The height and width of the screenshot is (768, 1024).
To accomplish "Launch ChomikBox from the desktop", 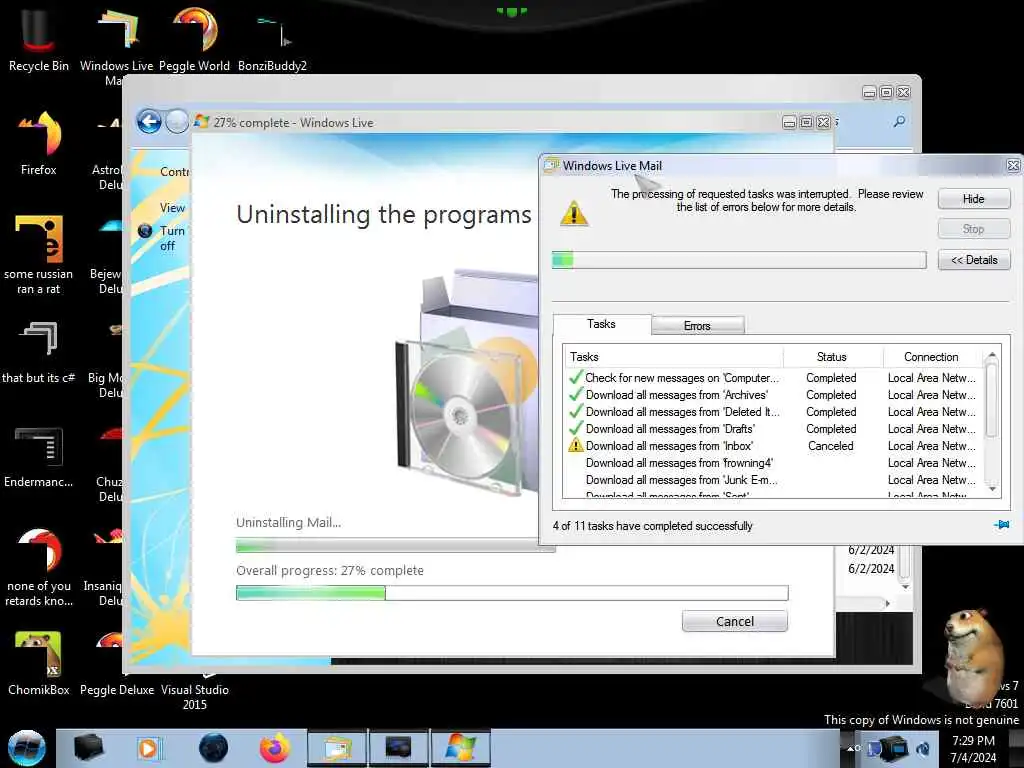I will (x=39, y=662).
